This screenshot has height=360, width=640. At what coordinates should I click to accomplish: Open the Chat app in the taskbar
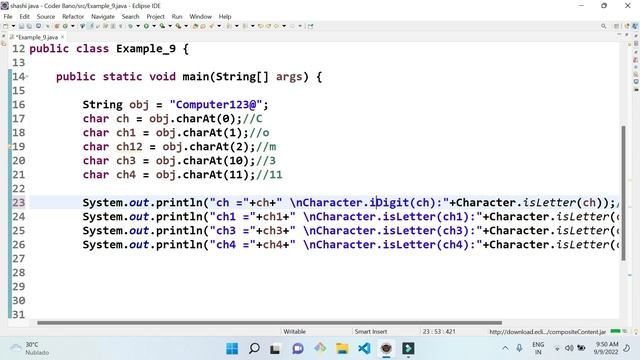click(298, 349)
